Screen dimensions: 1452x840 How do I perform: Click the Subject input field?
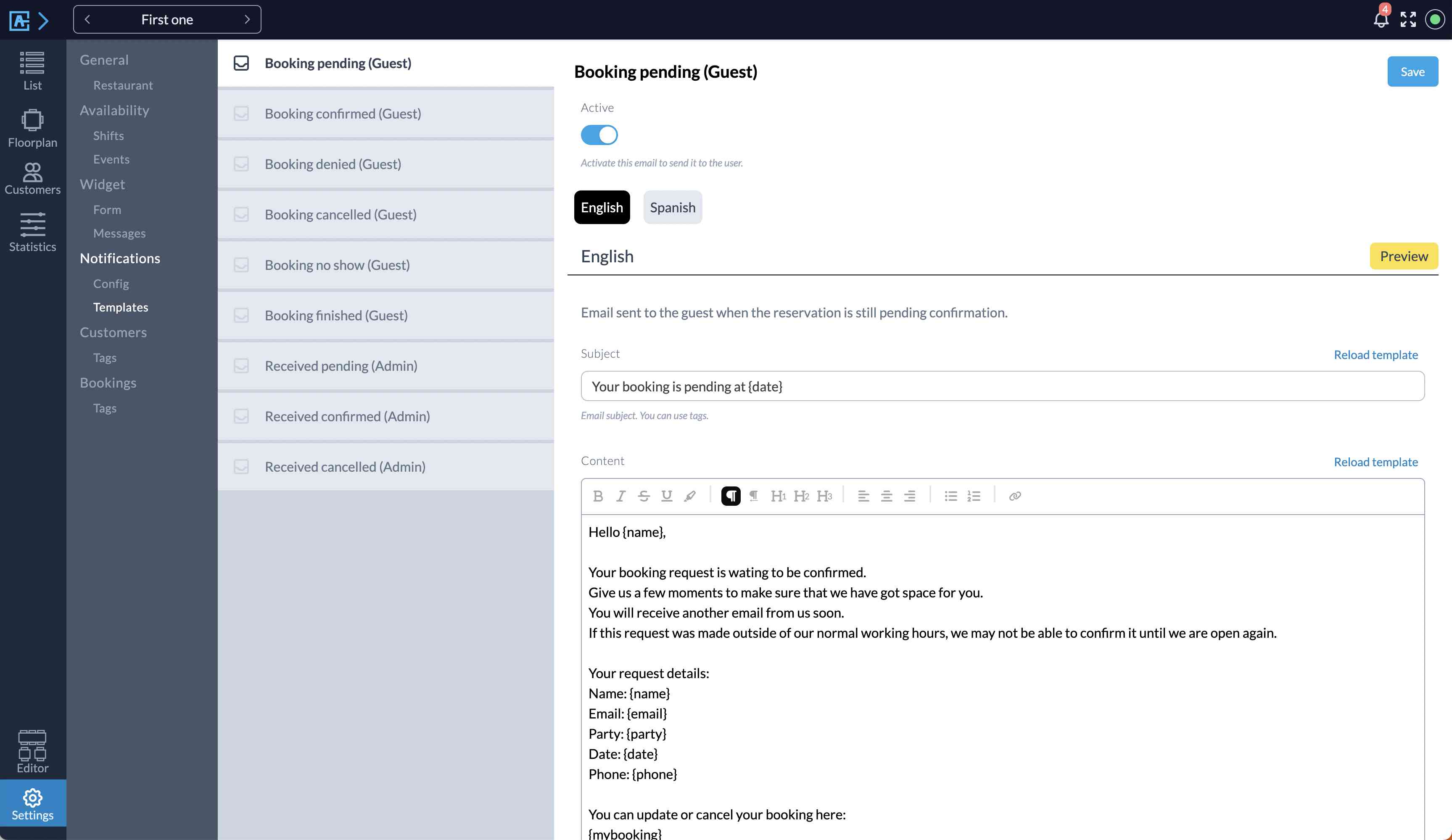(x=1003, y=386)
